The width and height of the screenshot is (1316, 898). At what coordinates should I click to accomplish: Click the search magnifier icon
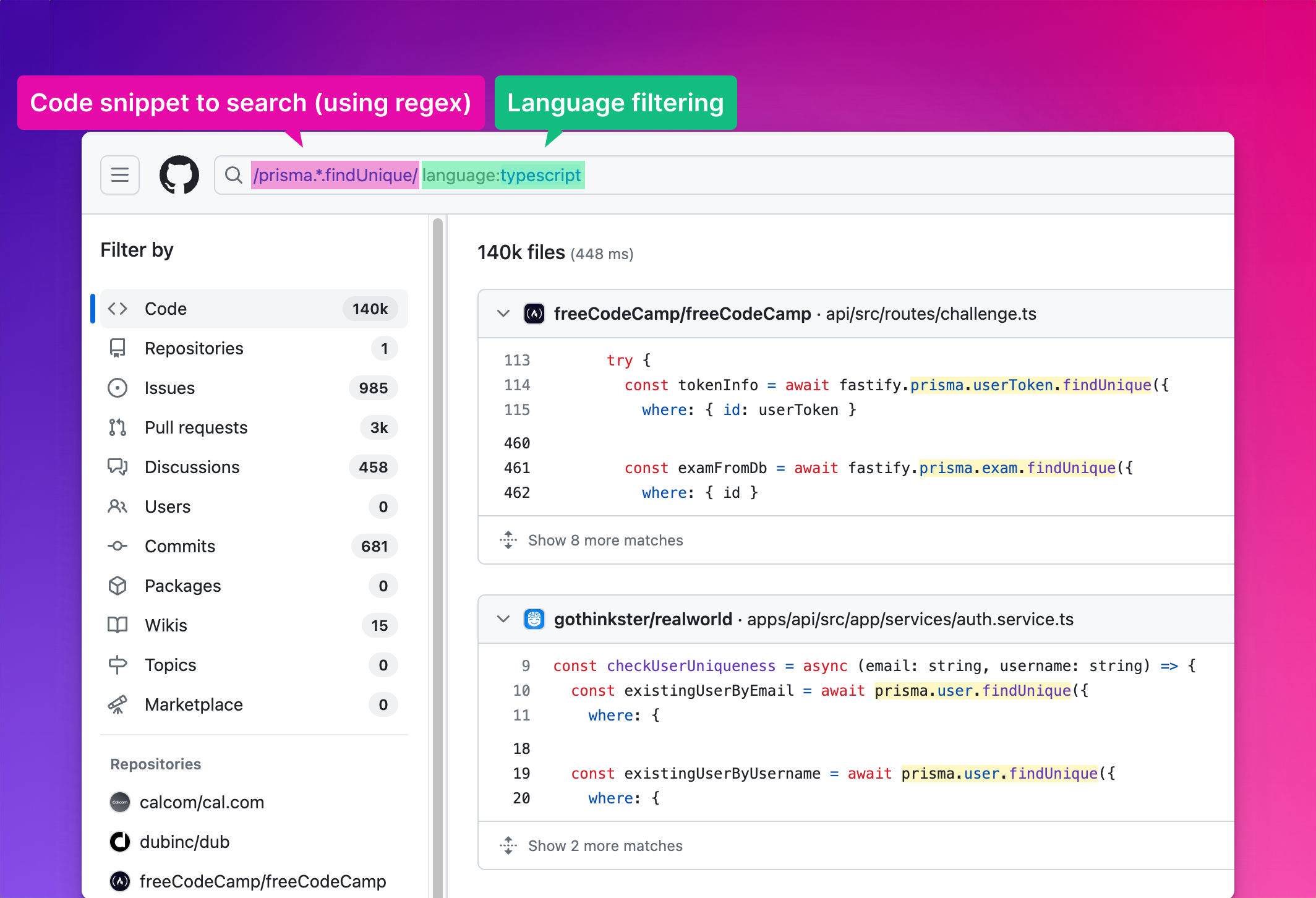[233, 175]
